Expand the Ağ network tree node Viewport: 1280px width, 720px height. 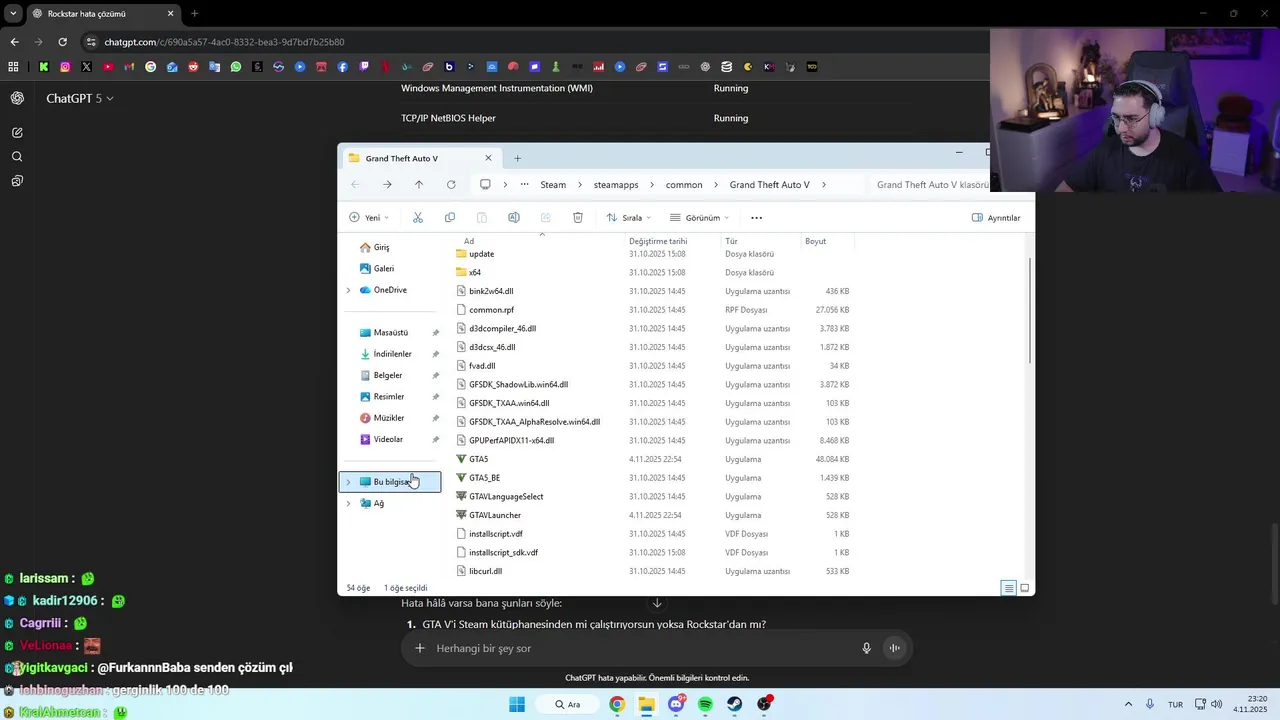[x=348, y=503]
